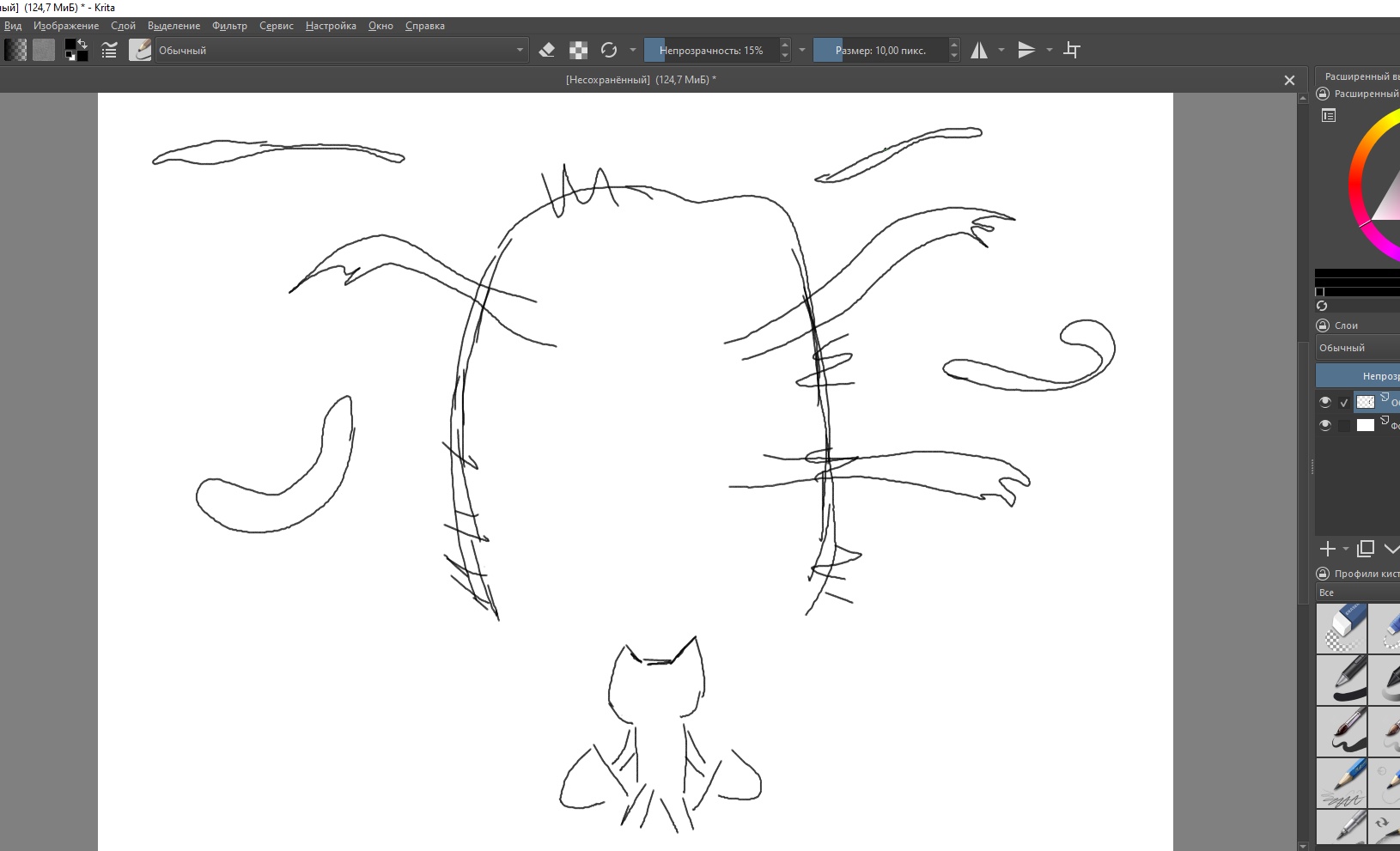The height and width of the screenshot is (851, 1400).
Task: Open the 'Обычный' blending mode dropdown in toolbar
Action: [341, 51]
